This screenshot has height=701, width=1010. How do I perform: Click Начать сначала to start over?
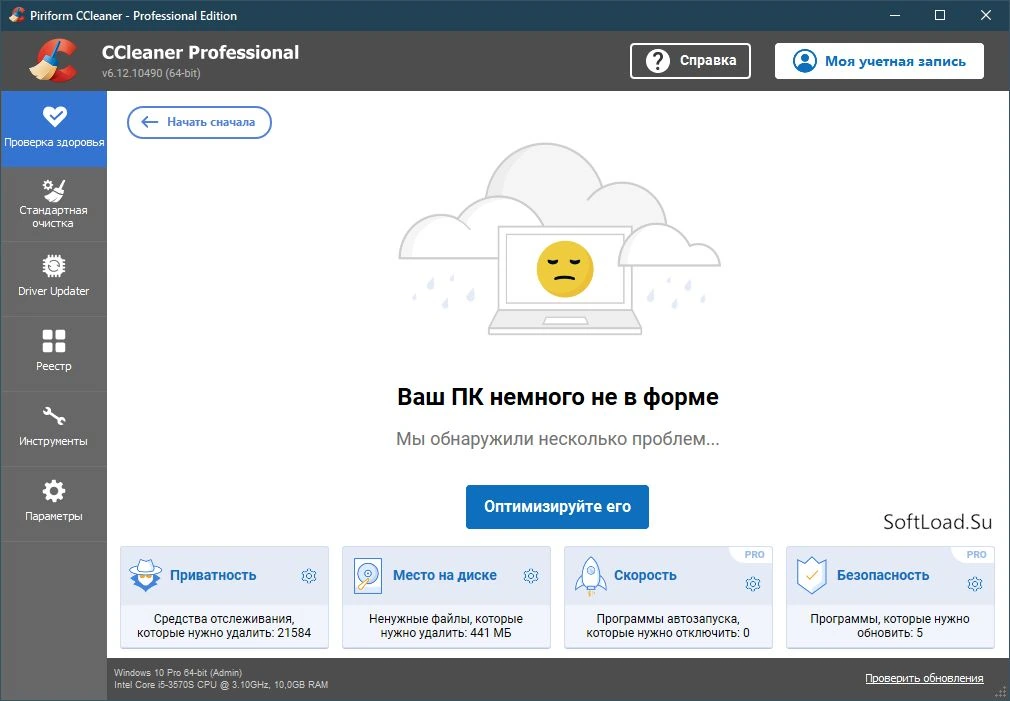[x=199, y=122]
